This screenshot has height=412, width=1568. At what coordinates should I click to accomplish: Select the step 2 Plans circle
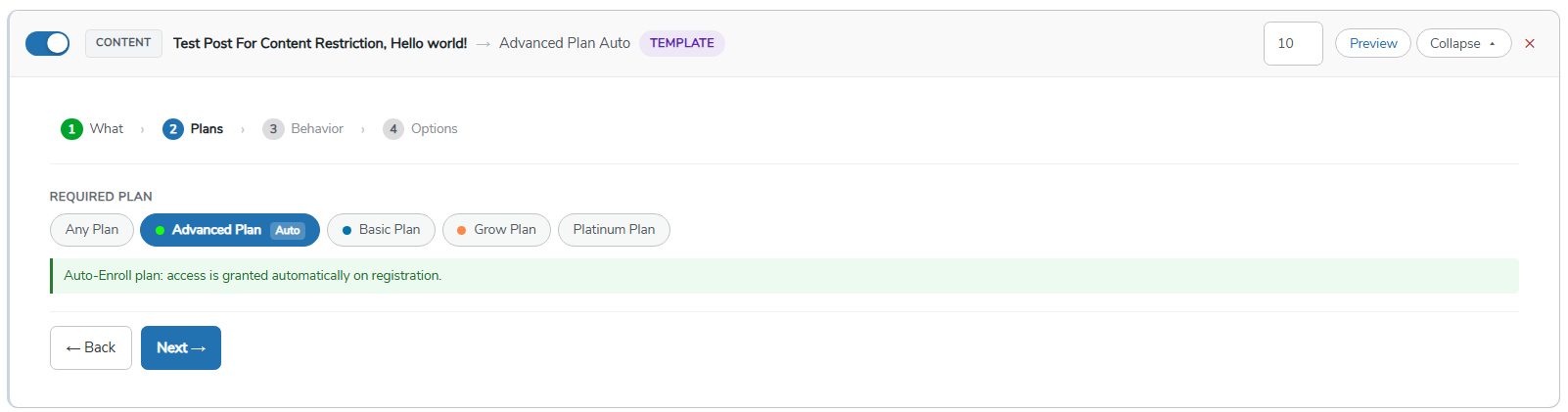tap(173, 129)
